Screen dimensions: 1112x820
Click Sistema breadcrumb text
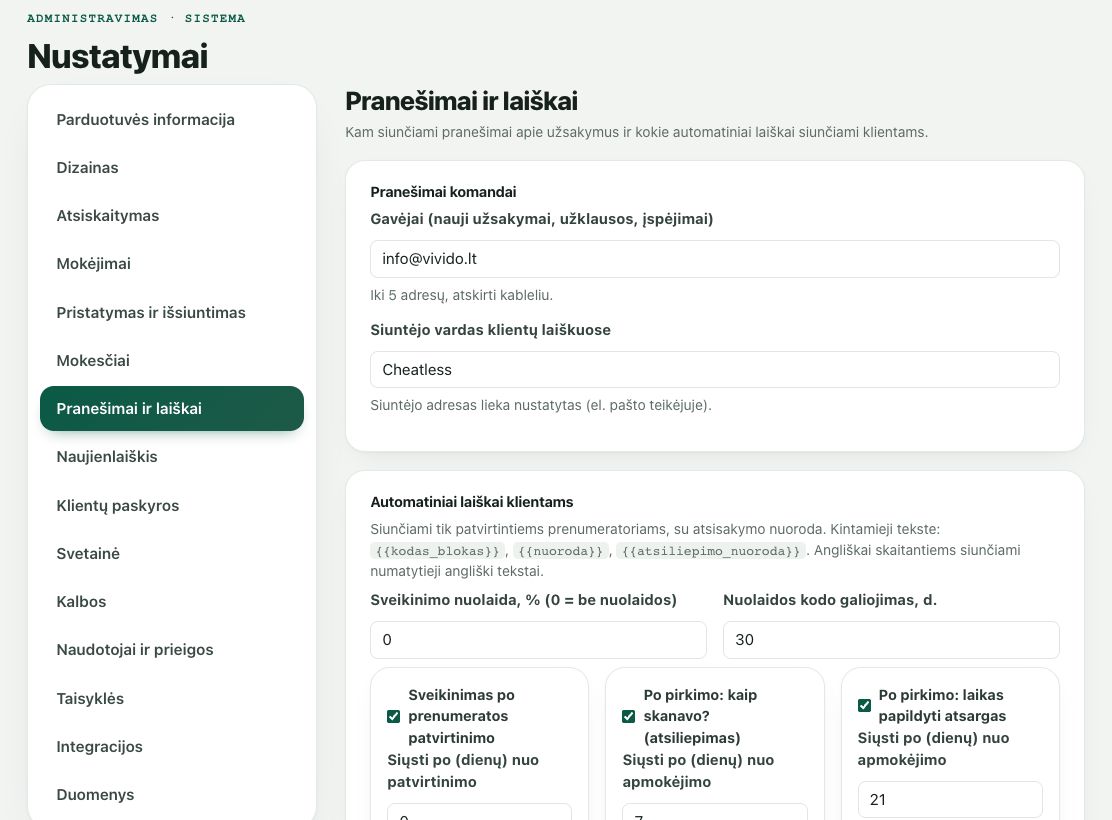pos(215,18)
